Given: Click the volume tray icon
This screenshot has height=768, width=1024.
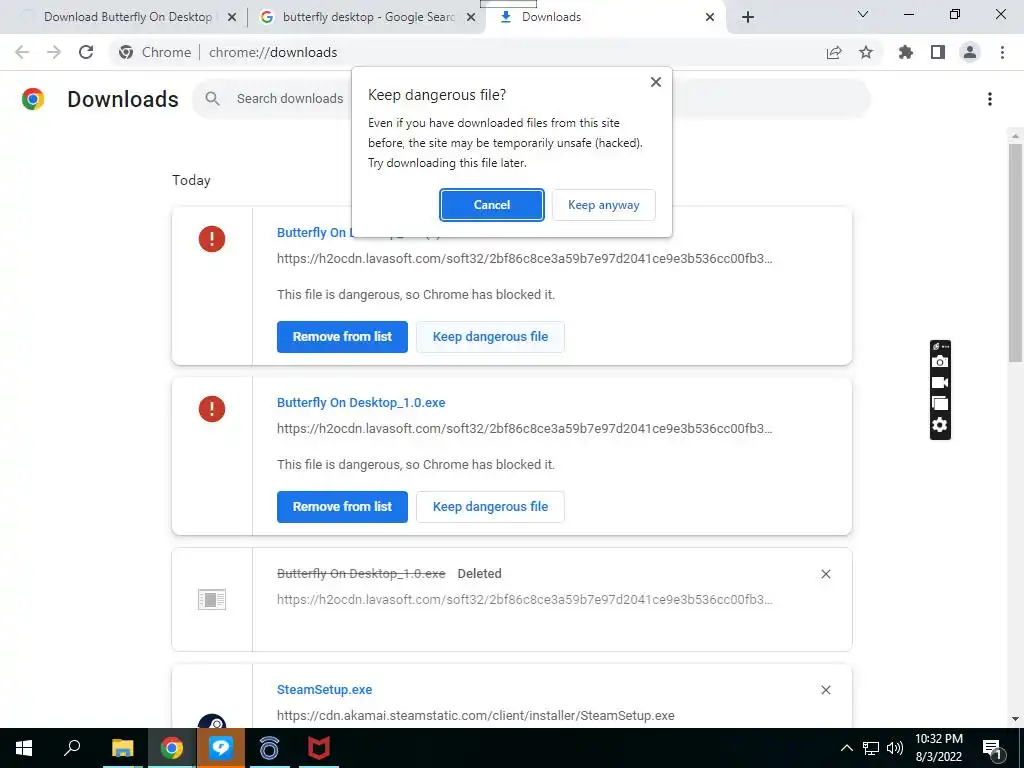Looking at the screenshot, I should point(895,748).
